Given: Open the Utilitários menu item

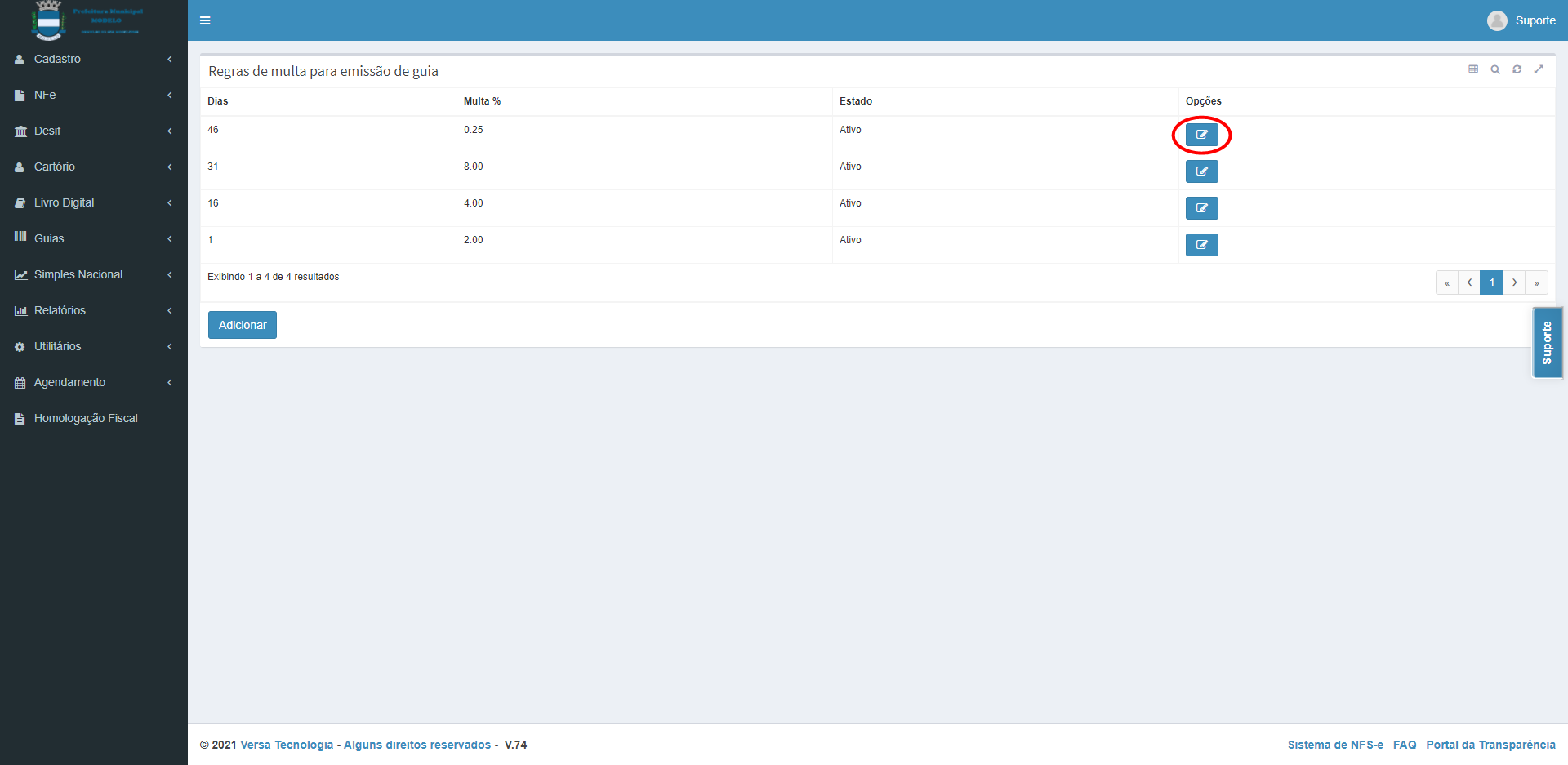Looking at the screenshot, I should tap(57, 346).
